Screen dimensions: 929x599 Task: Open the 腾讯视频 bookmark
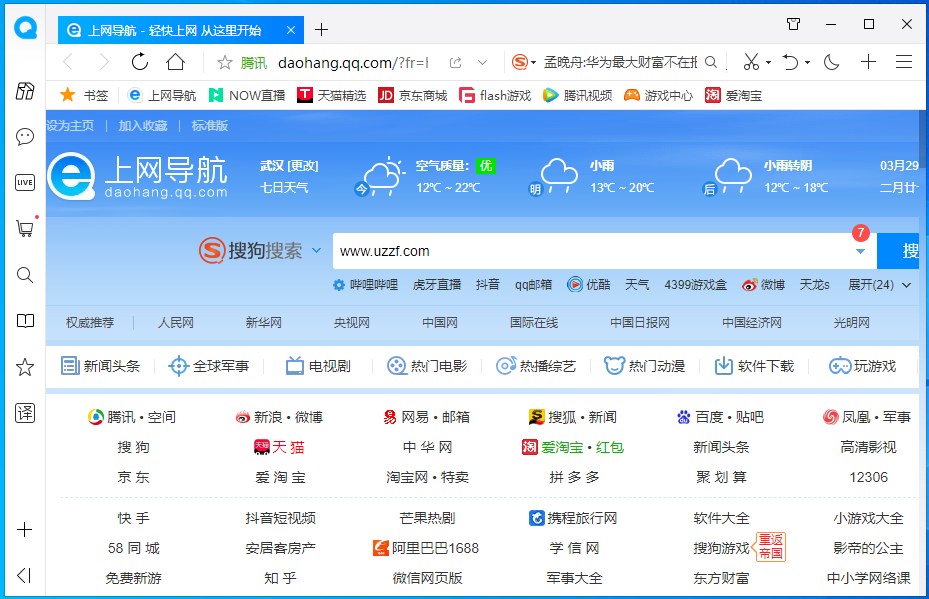(578, 95)
